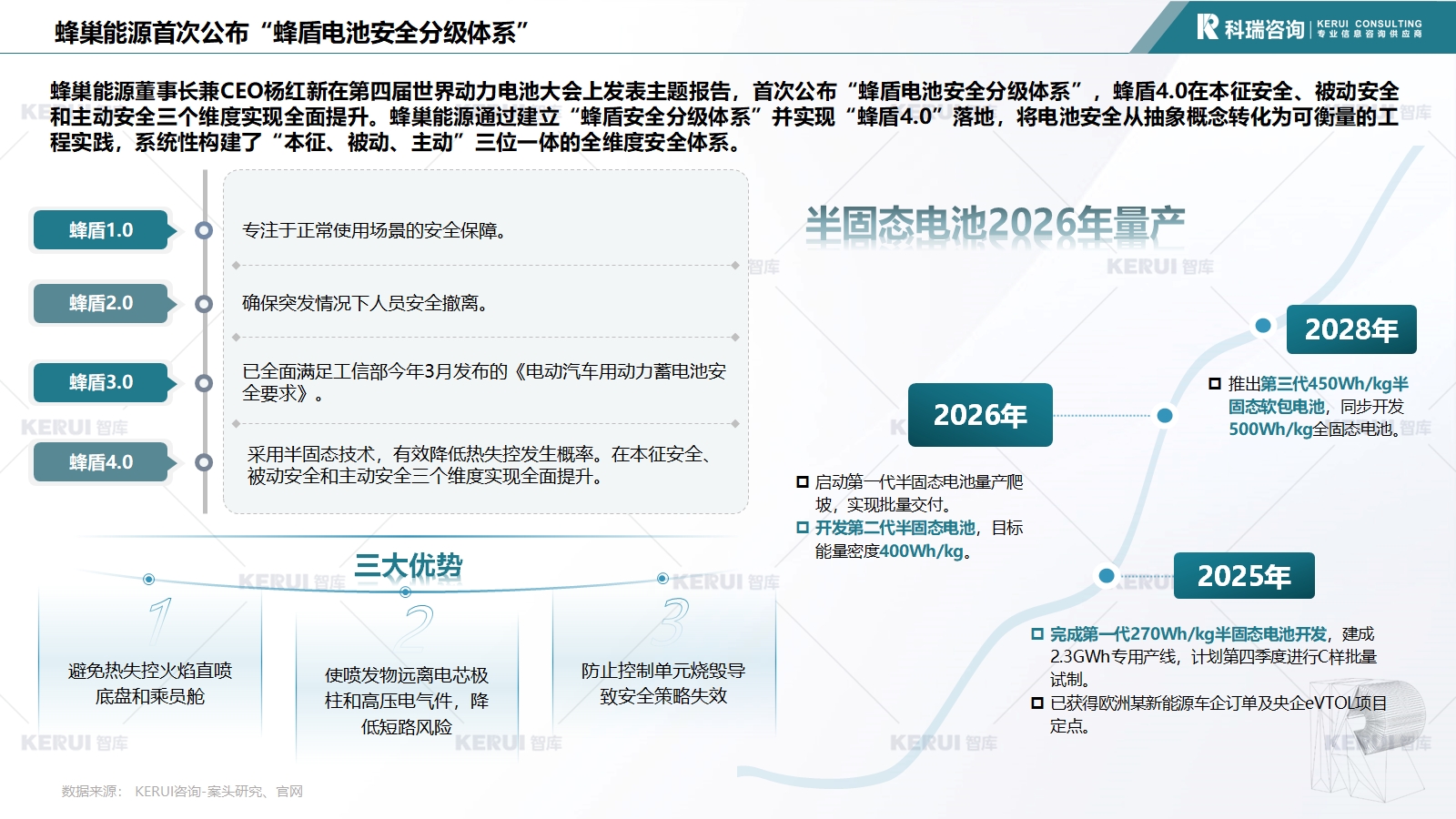This screenshot has width=1456, height=819.
Task: Click the circle marker beside 蜂盾2.0
Action: (x=204, y=304)
